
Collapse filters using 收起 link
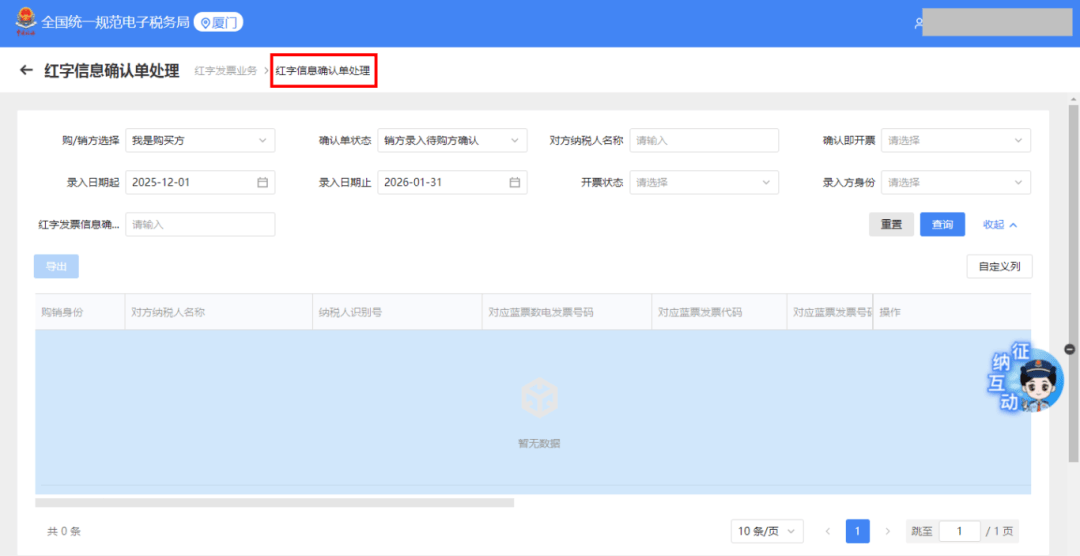(x=1000, y=225)
